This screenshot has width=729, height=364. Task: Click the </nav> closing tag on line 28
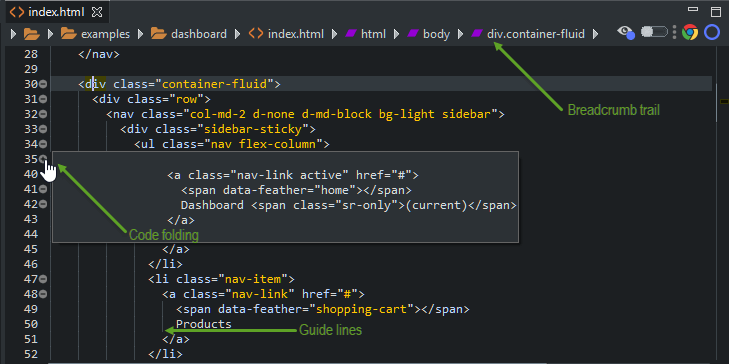tap(99, 54)
